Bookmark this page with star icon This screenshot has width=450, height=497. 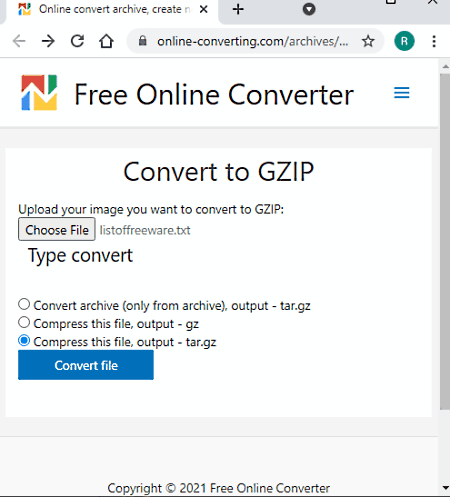(x=368, y=41)
